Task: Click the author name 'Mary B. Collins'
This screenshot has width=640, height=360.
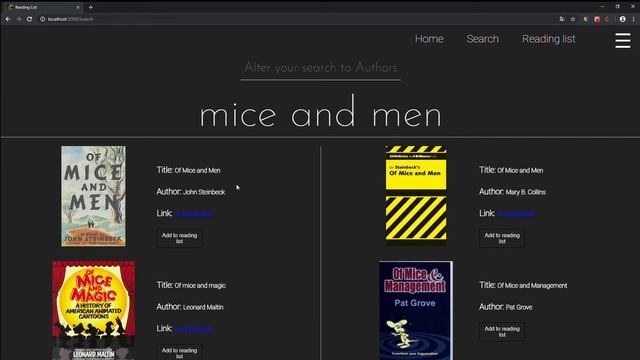Action: 525,192
